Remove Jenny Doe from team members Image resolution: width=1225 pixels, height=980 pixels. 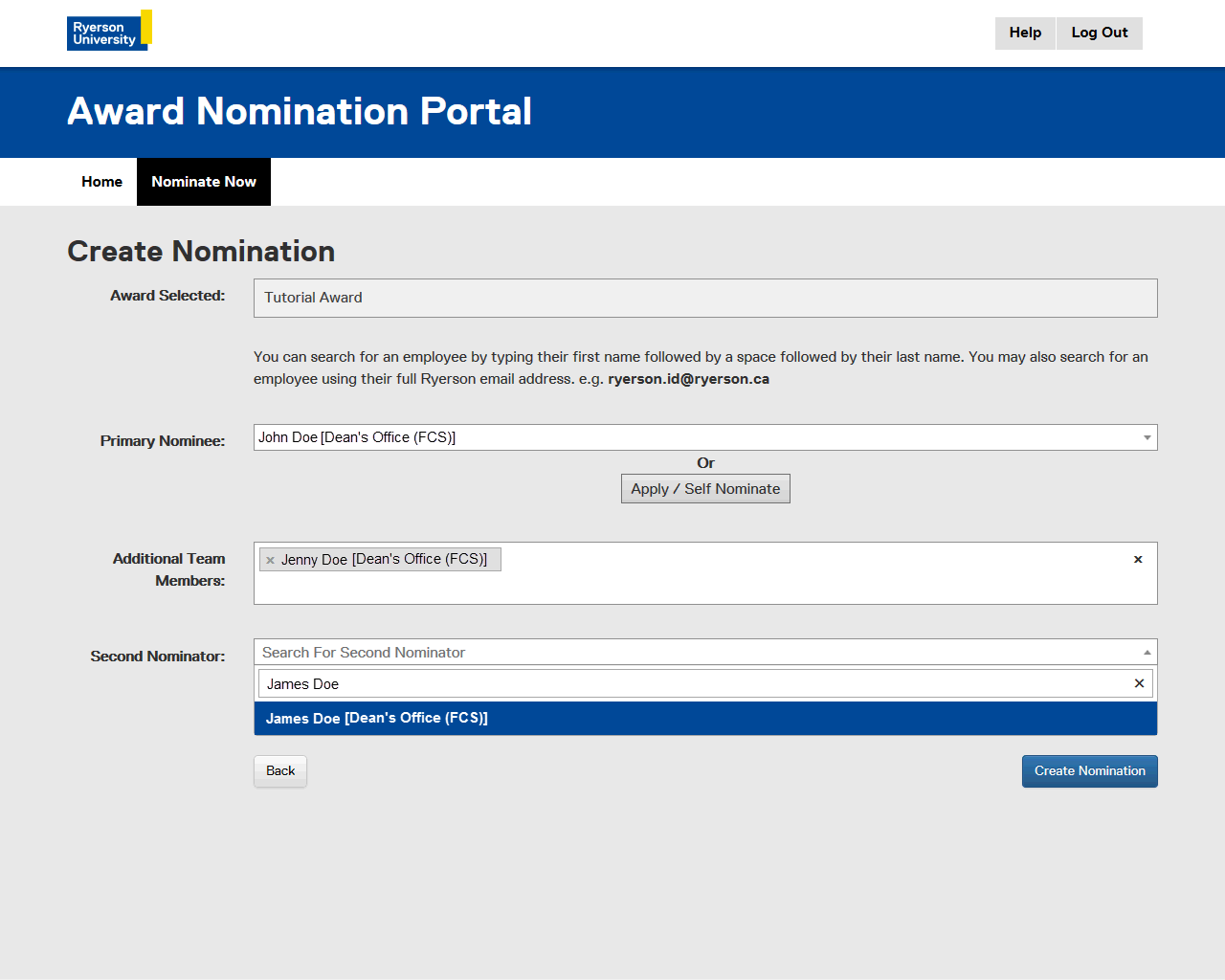(x=271, y=561)
